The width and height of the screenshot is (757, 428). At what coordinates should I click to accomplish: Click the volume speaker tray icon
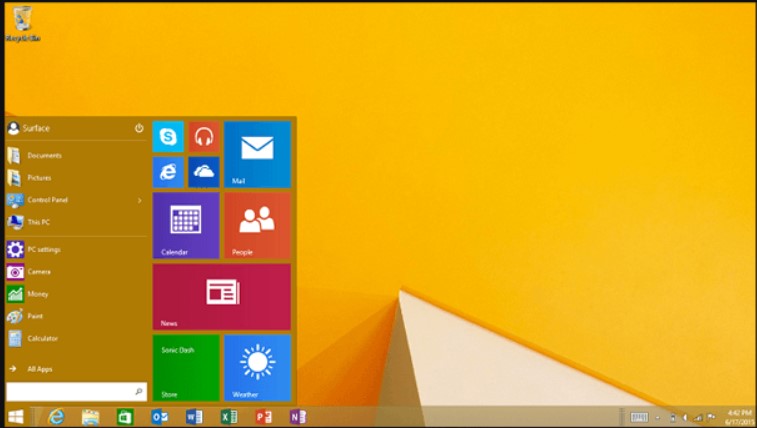tap(685, 418)
